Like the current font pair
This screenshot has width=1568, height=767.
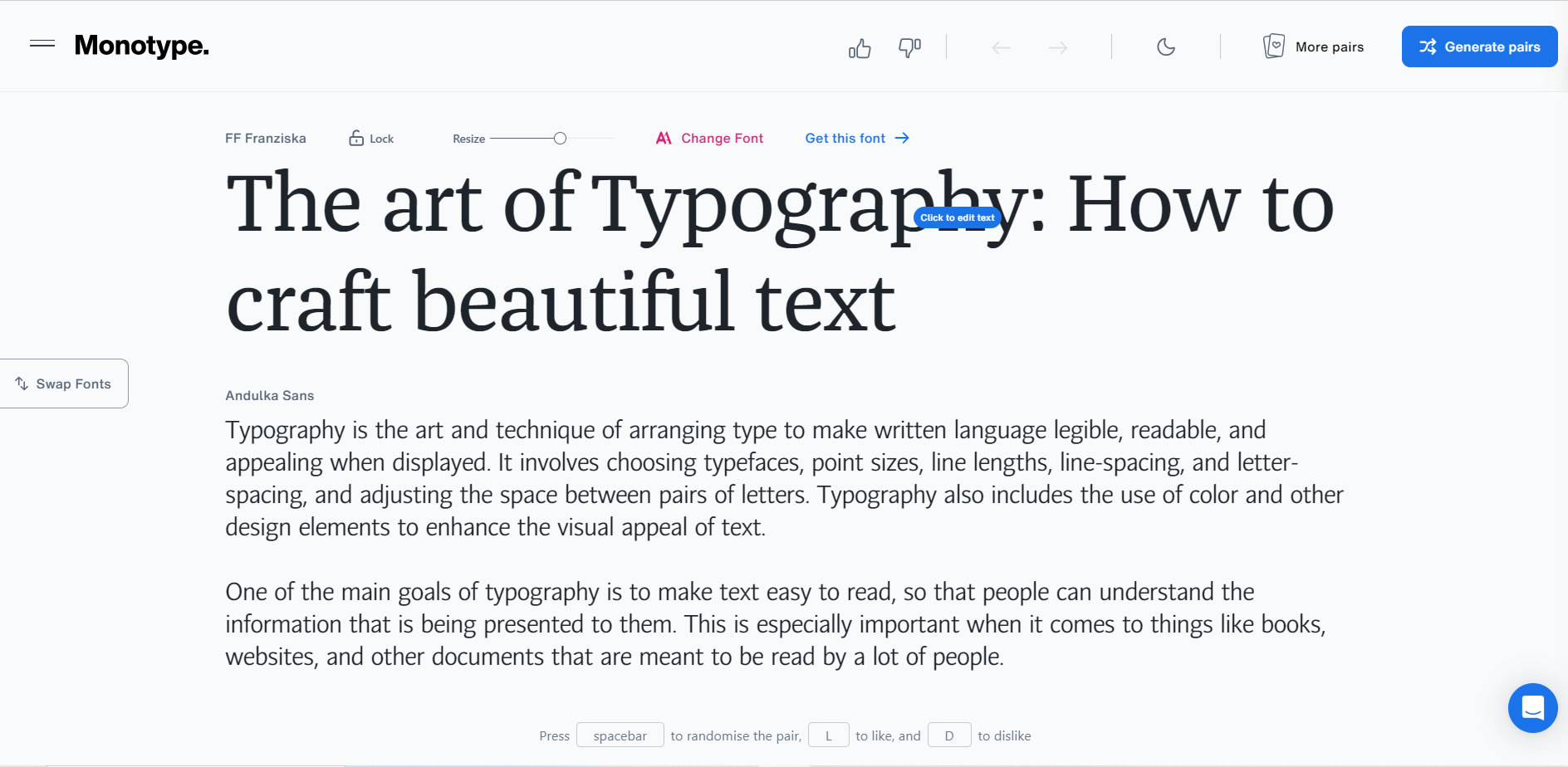tap(860, 47)
